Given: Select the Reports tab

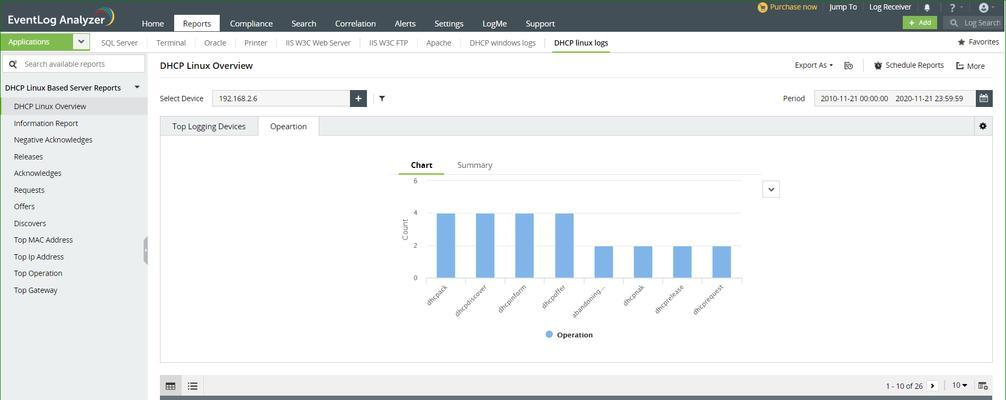Looking at the screenshot, I should [x=197, y=23].
